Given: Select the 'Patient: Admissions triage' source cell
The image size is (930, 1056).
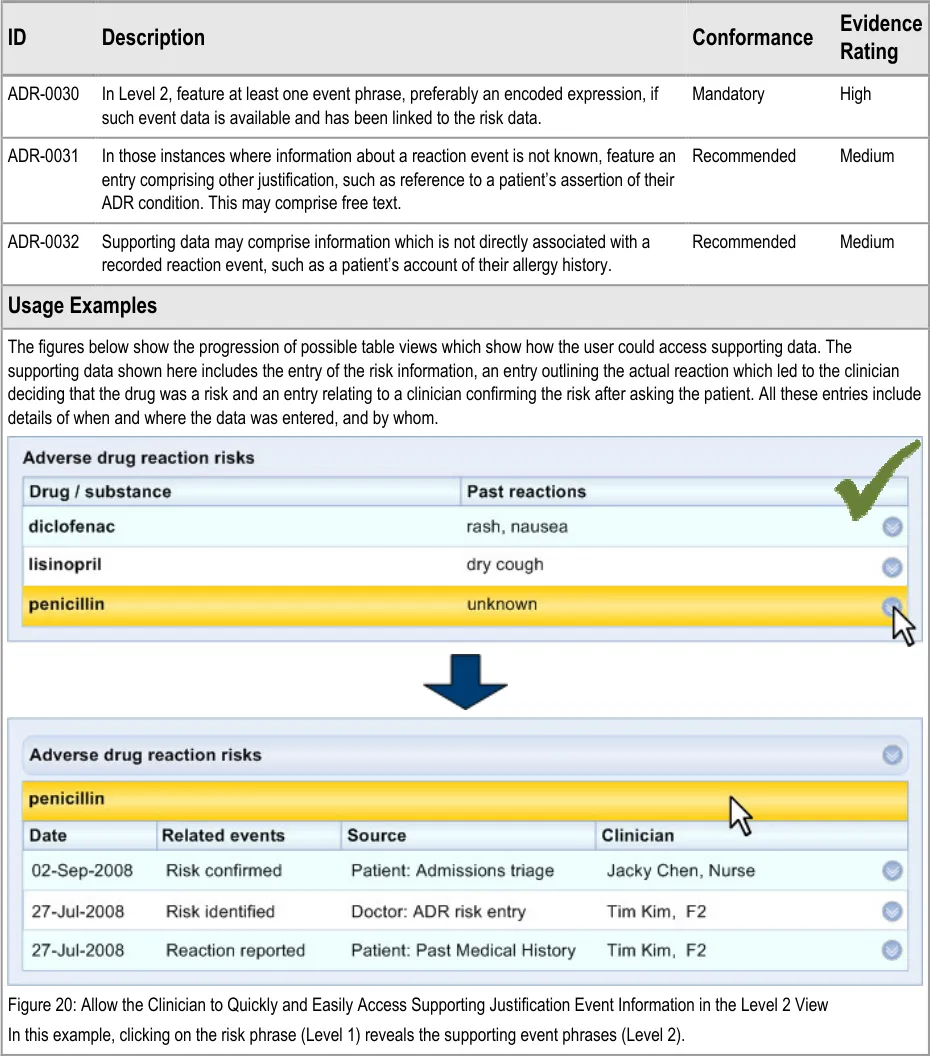Looking at the screenshot, I should (452, 871).
